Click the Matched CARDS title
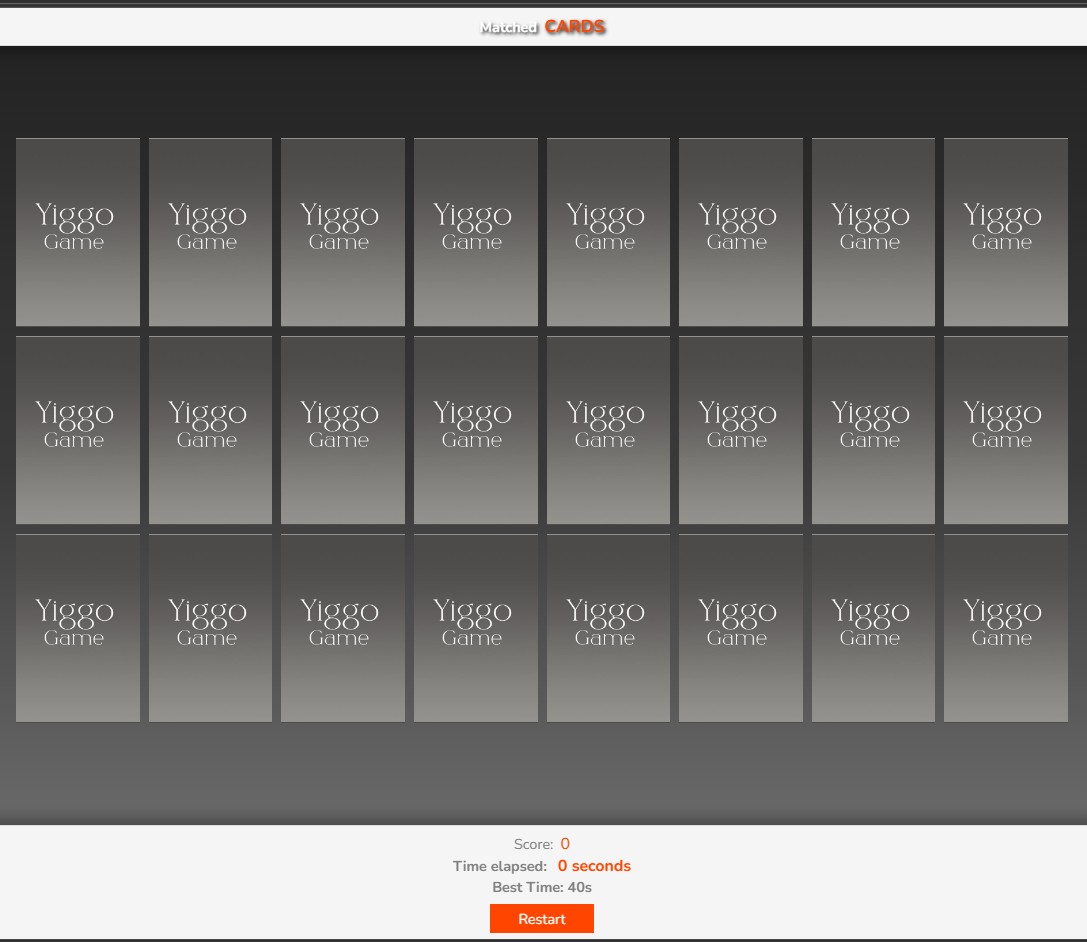 543,27
